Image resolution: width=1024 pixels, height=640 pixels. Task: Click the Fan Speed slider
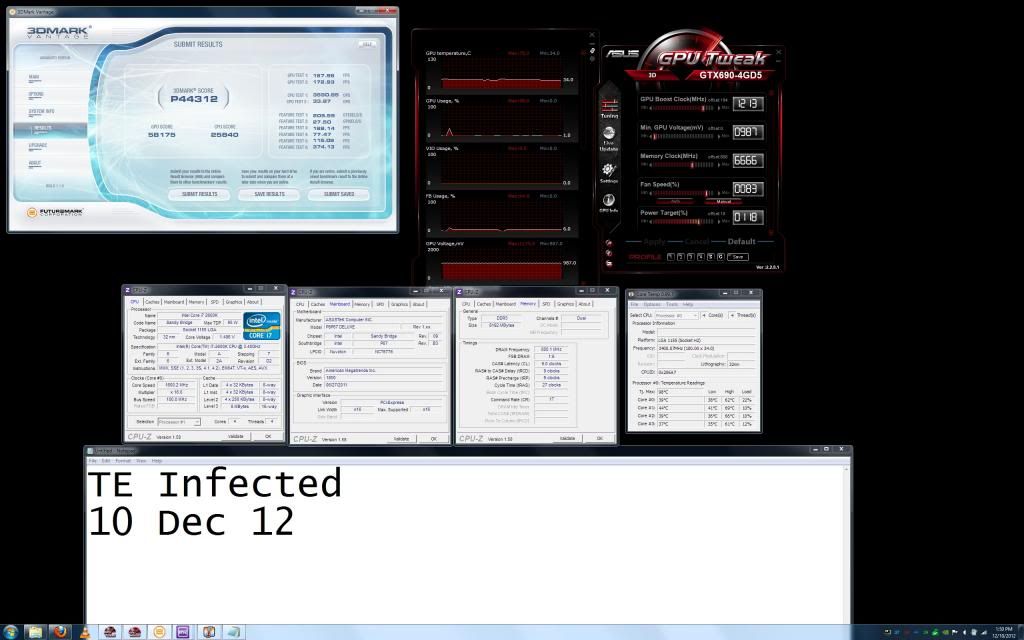click(685, 193)
